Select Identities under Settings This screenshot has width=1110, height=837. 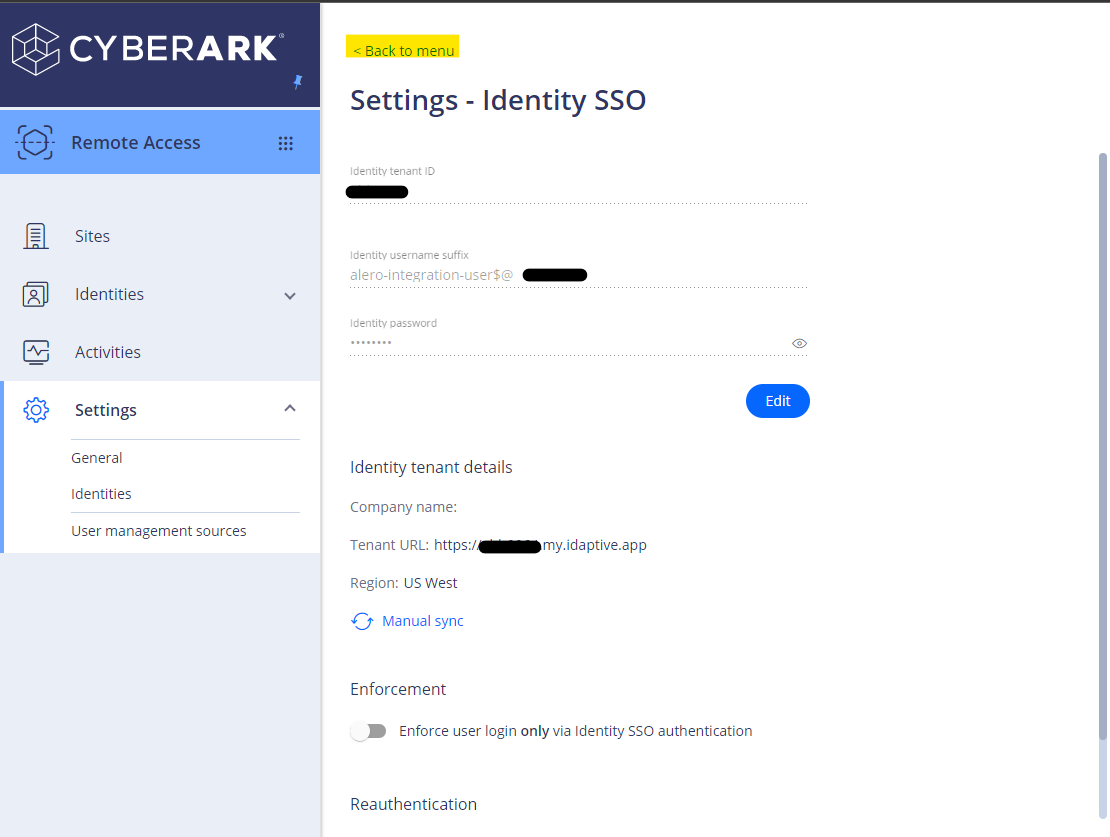pyautogui.click(x=101, y=493)
